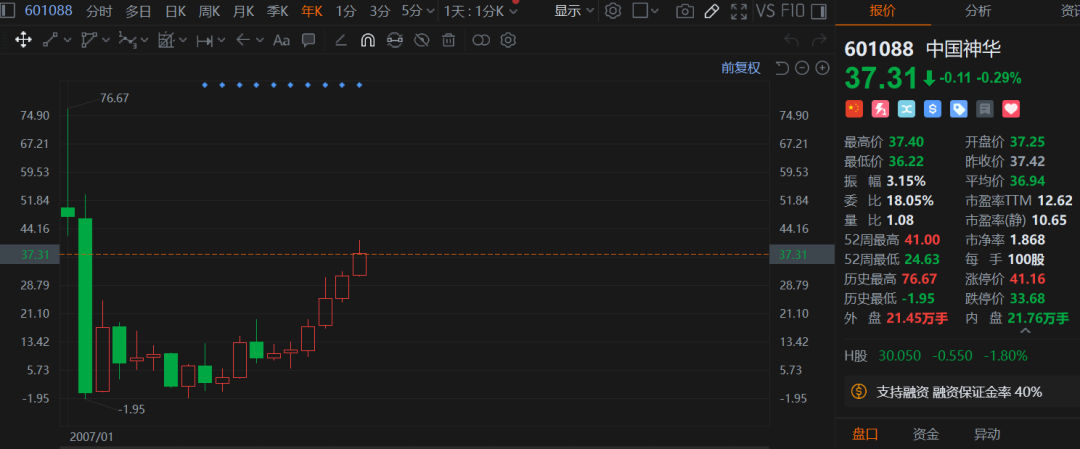Viewport: 1080px width, 449px height.
Task: Select the 1分 one-minute period
Action: (346, 11)
